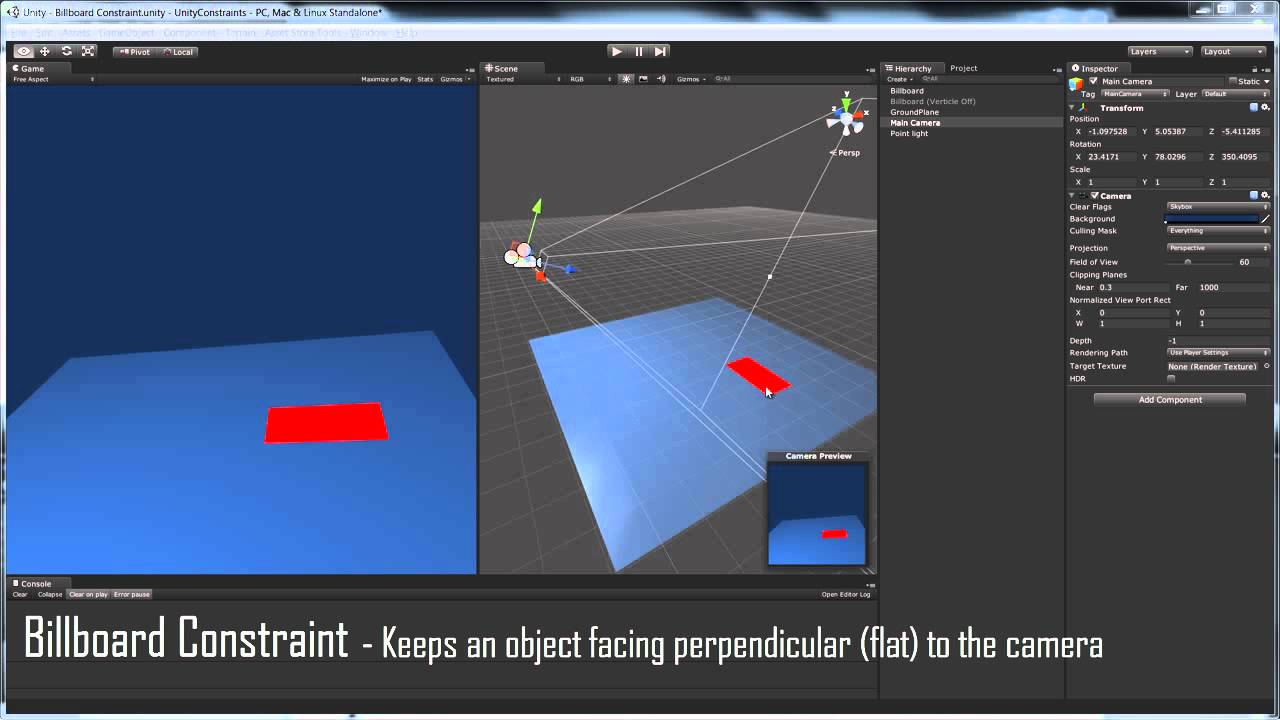
Task: Open the Tag dropdown (MainCamera)
Action: point(1135,94)
